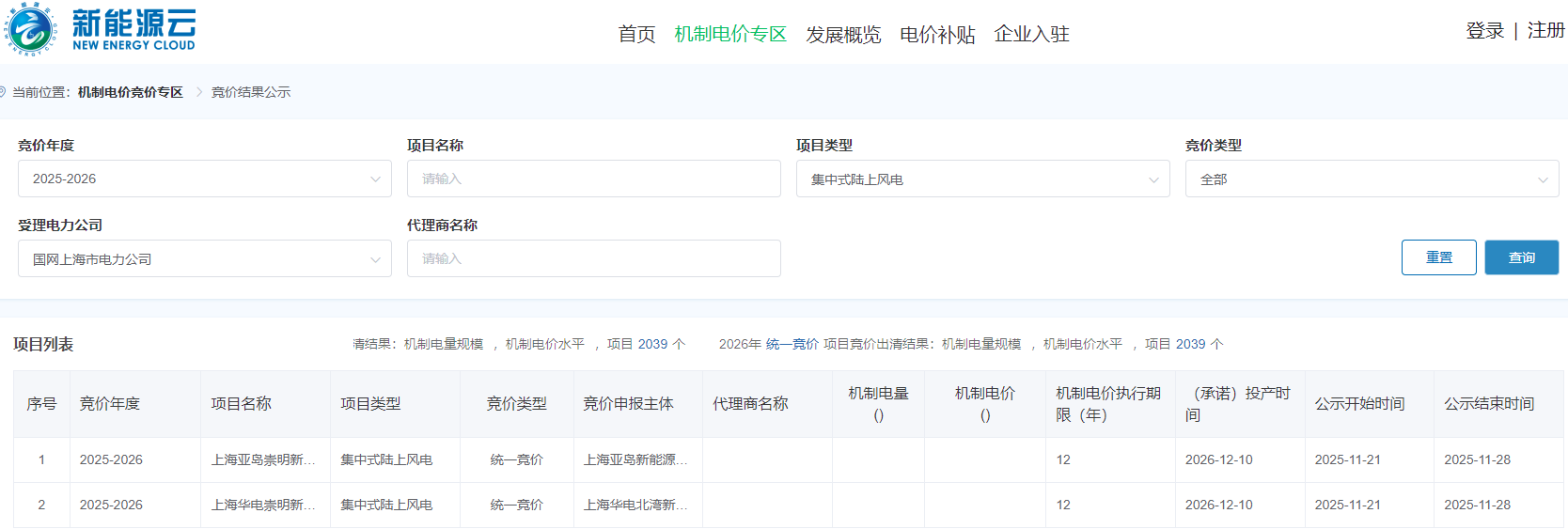The height and width of the screenshot is (529, 1568).
Task: Expand the 受理电力公司 dropdown
Action: pyautogui.click(x=204, y=258)
